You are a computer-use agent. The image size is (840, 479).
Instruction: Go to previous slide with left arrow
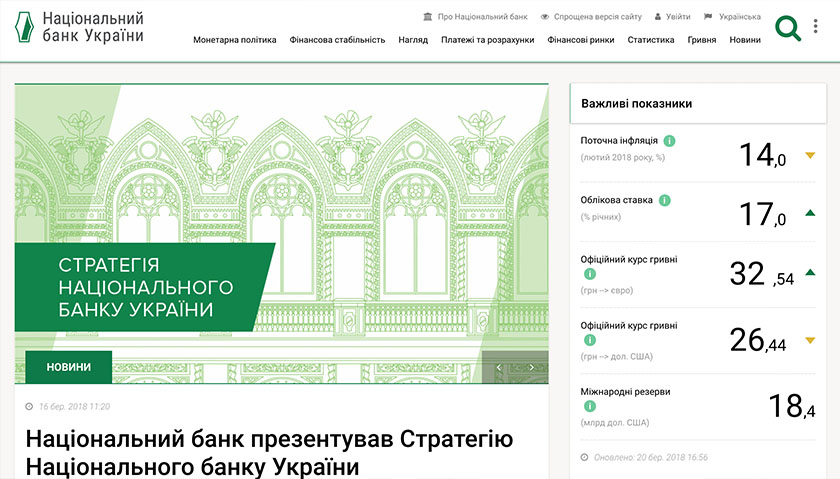click(x=499, y=368)
